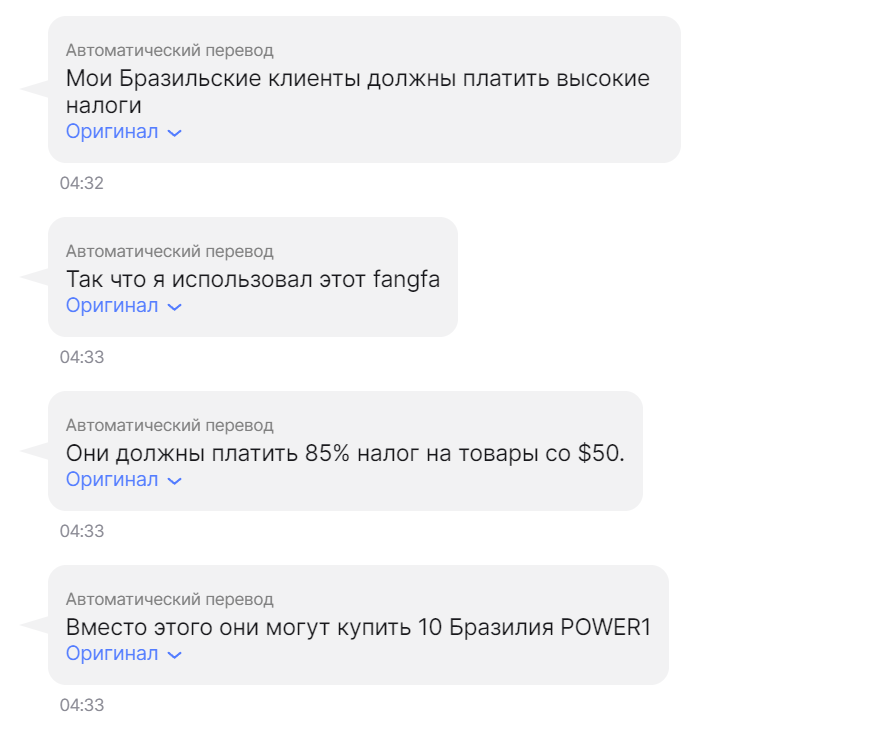The height and width of the screenshot is (734, 875).
Task: Click the 04:32 timestamp
Action: coord(82,183)
